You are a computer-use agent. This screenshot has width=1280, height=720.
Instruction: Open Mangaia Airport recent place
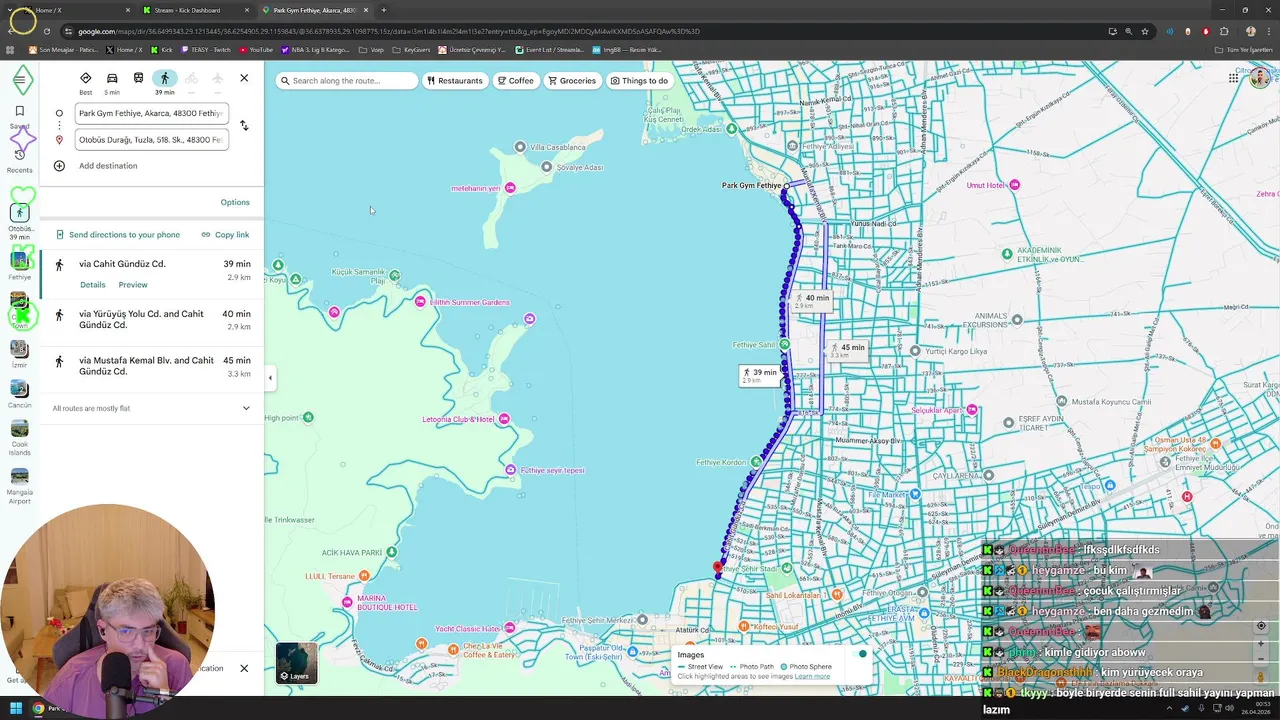point(19,486)
